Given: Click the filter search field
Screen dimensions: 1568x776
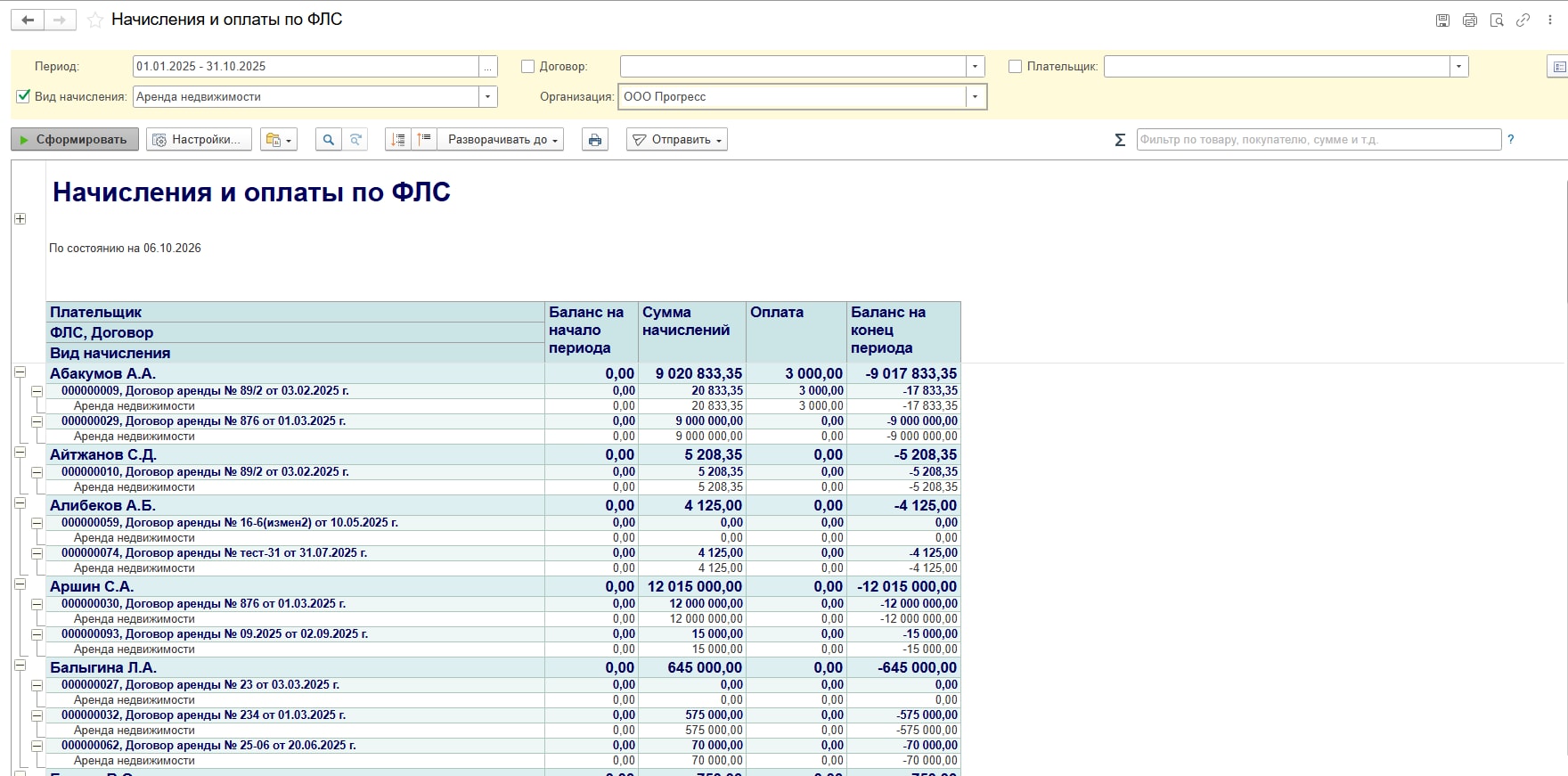Looking at the screenshot, I should pos(1319,140).
